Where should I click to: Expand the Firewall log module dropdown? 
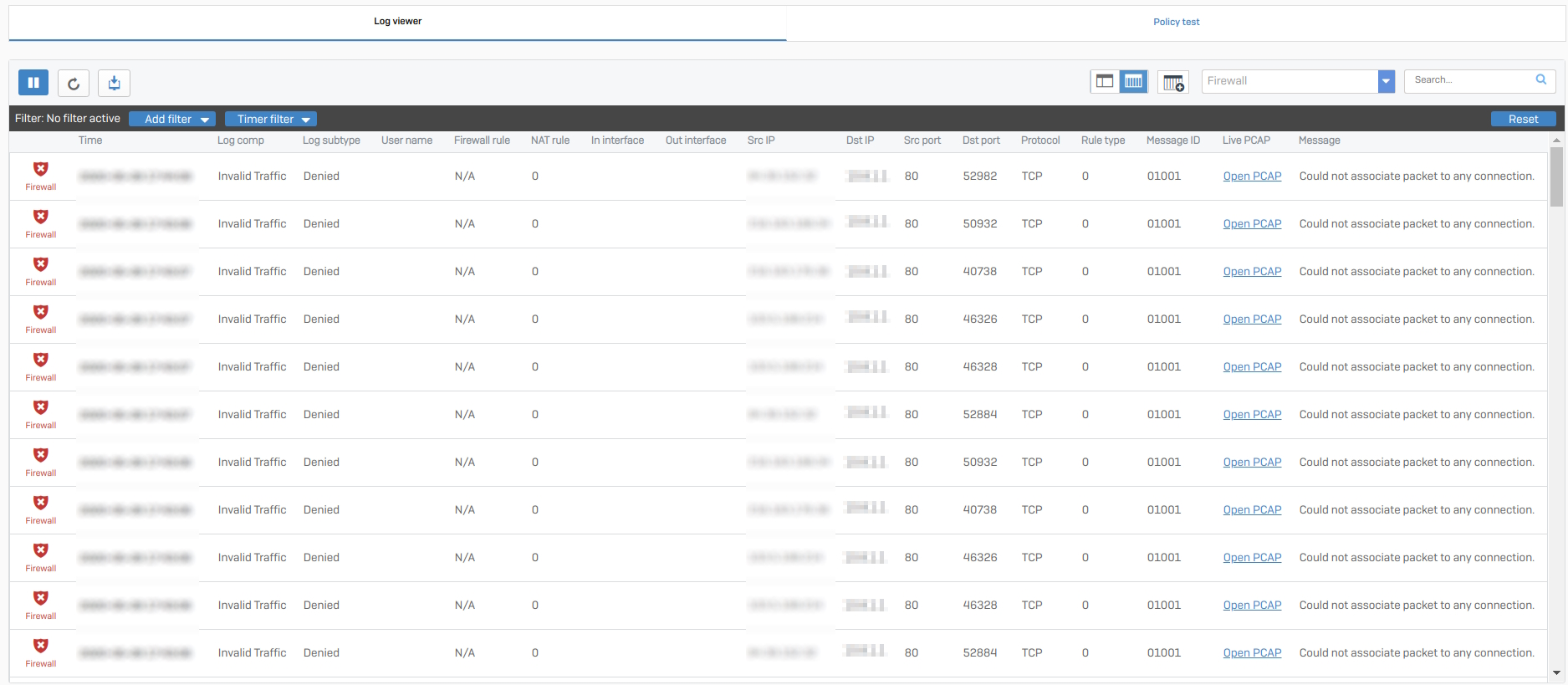(1386, 81)
